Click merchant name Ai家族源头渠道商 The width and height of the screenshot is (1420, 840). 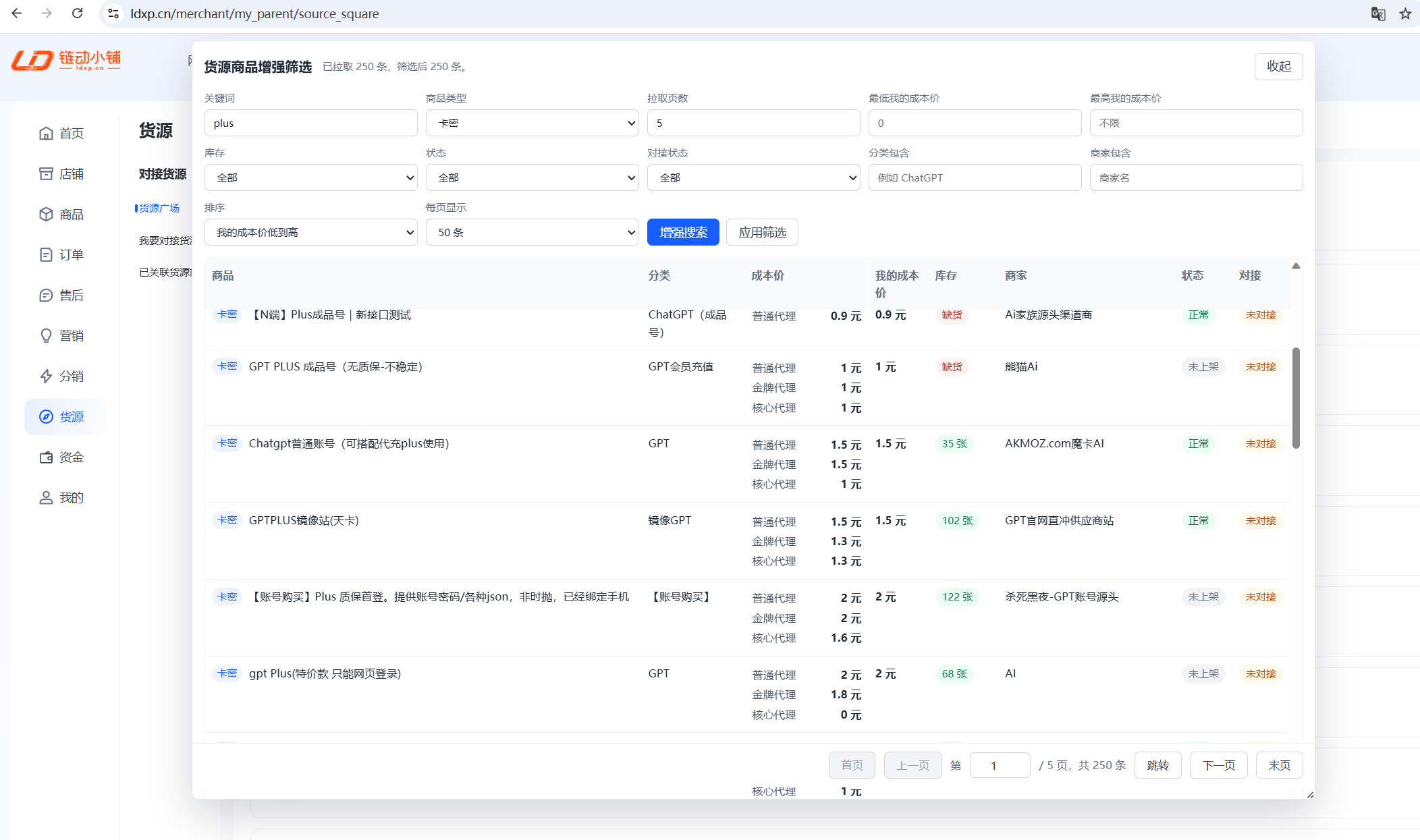1048,314
